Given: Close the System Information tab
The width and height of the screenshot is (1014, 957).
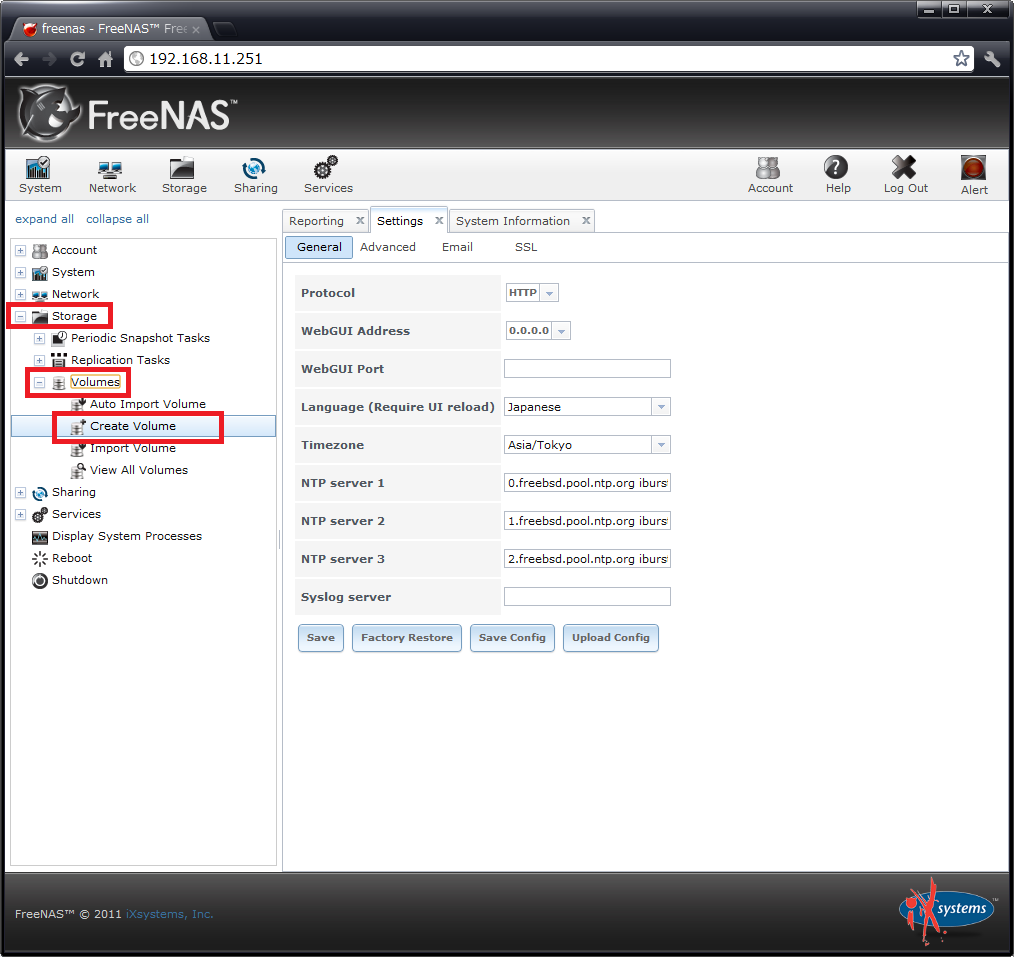Looking at the screenshot, I should click(x=586, y=220).
